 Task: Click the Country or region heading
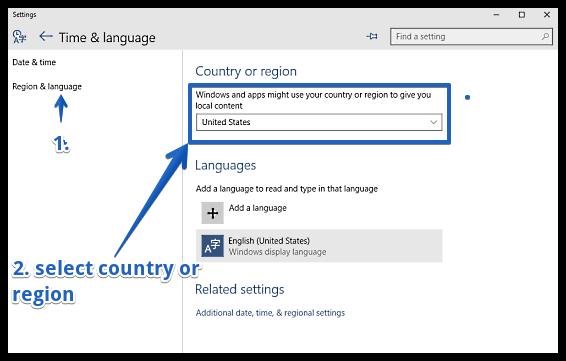click(246, 71)
